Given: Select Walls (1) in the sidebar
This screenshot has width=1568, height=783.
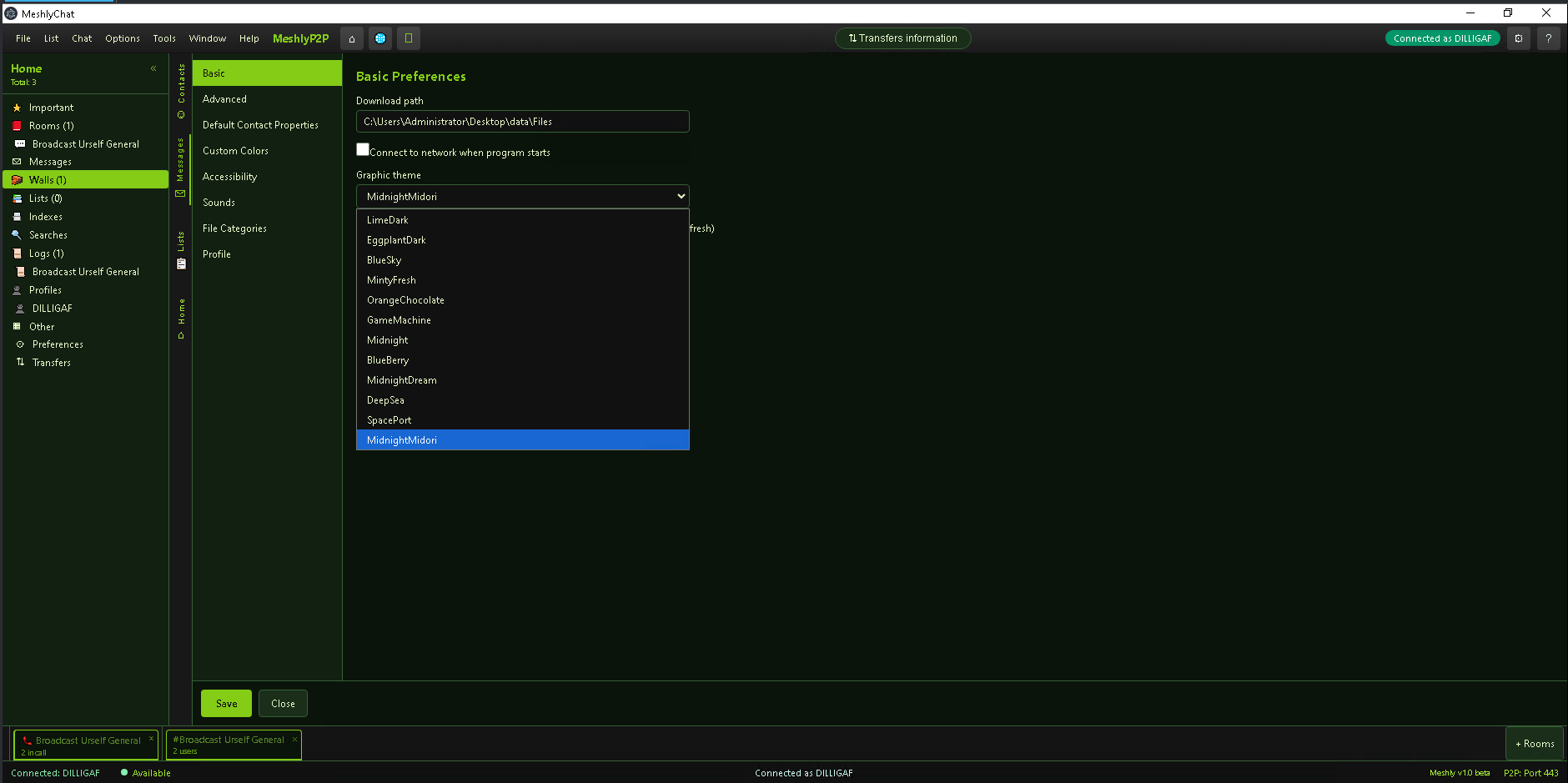Looking at the screenshot, I should [x=85, y=180].
